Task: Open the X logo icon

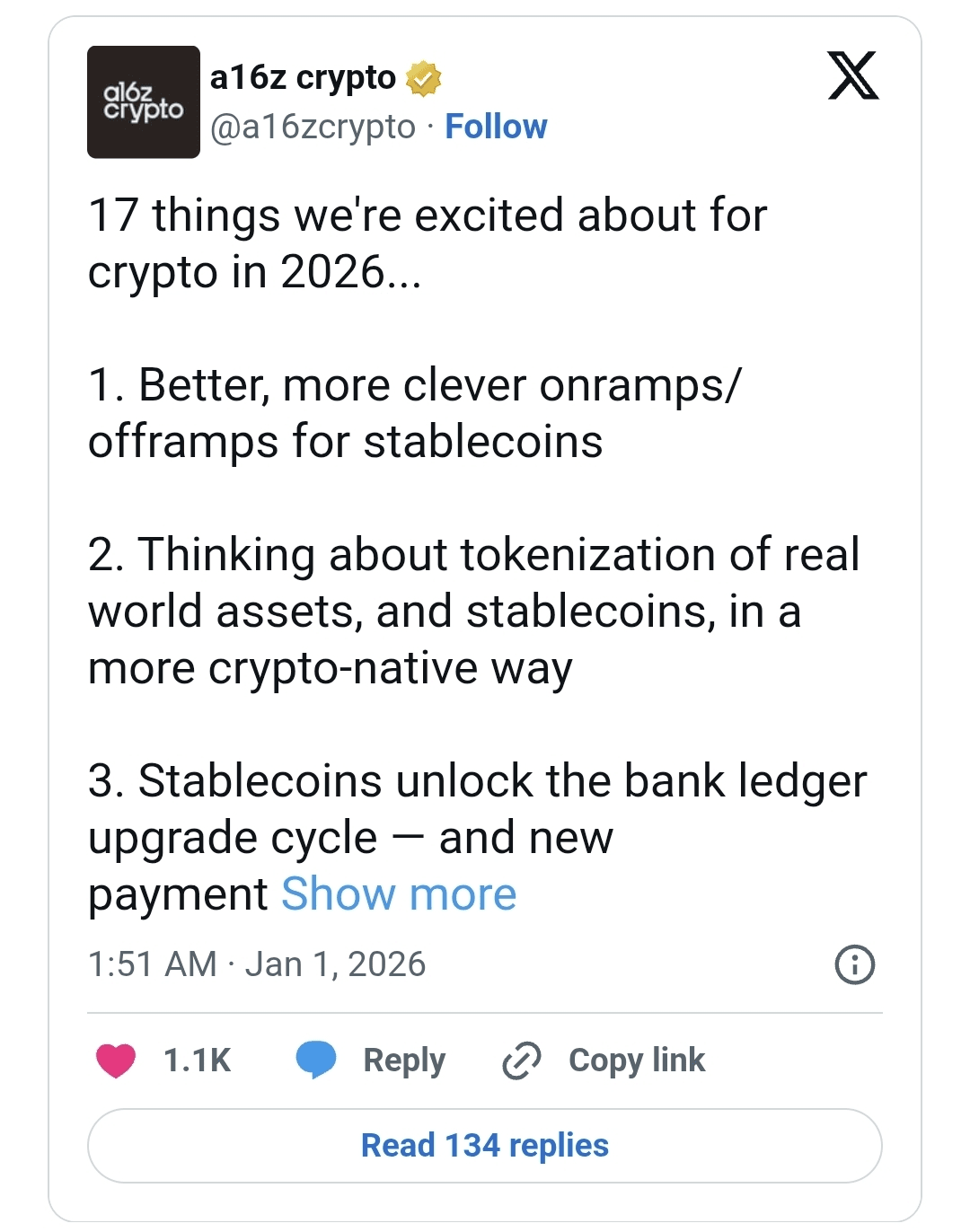Action: tap(853, 75)
